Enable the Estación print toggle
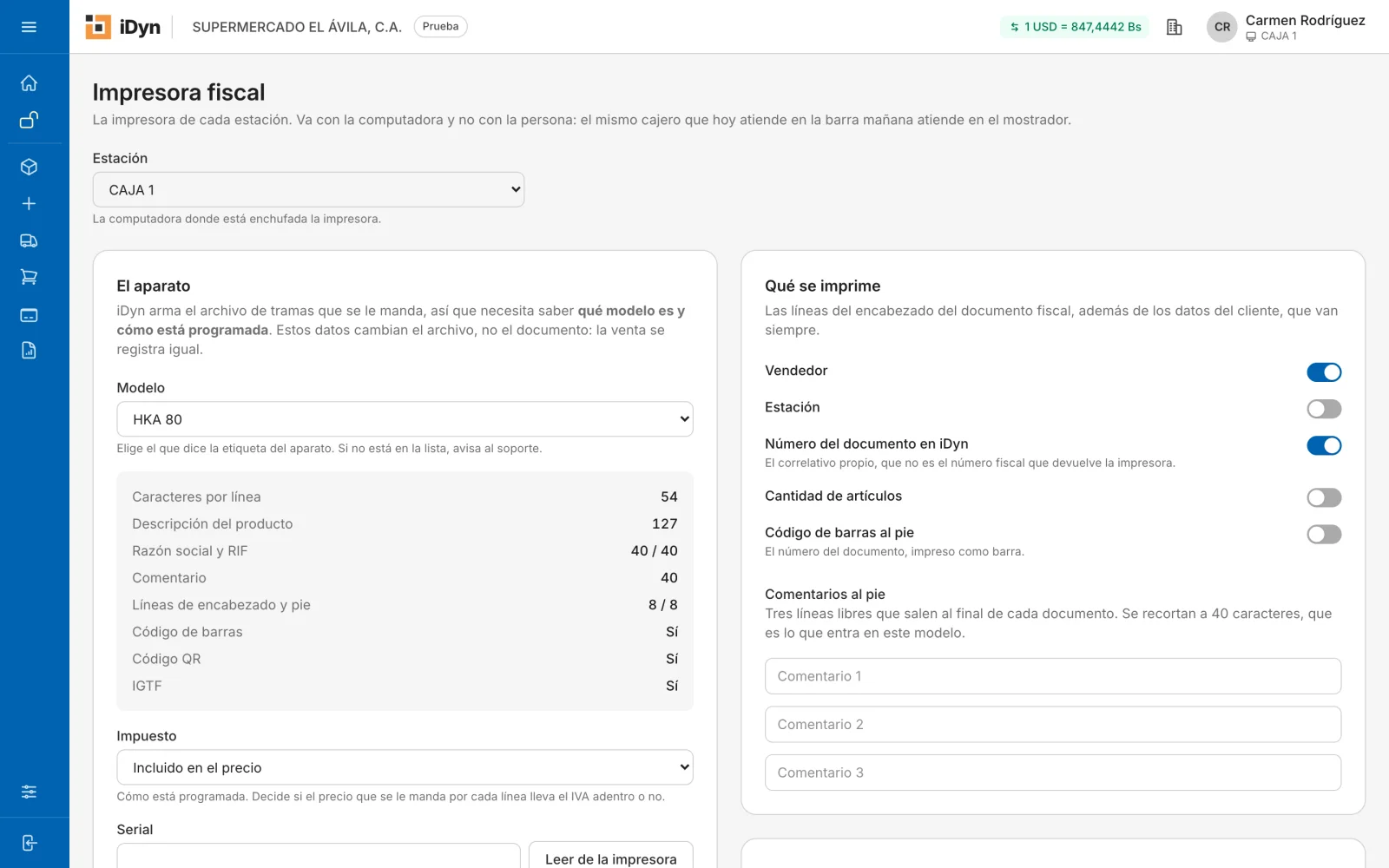The width and height of the screenshot is (1389, 868). pyautogui.click(x=1324, y=409)
